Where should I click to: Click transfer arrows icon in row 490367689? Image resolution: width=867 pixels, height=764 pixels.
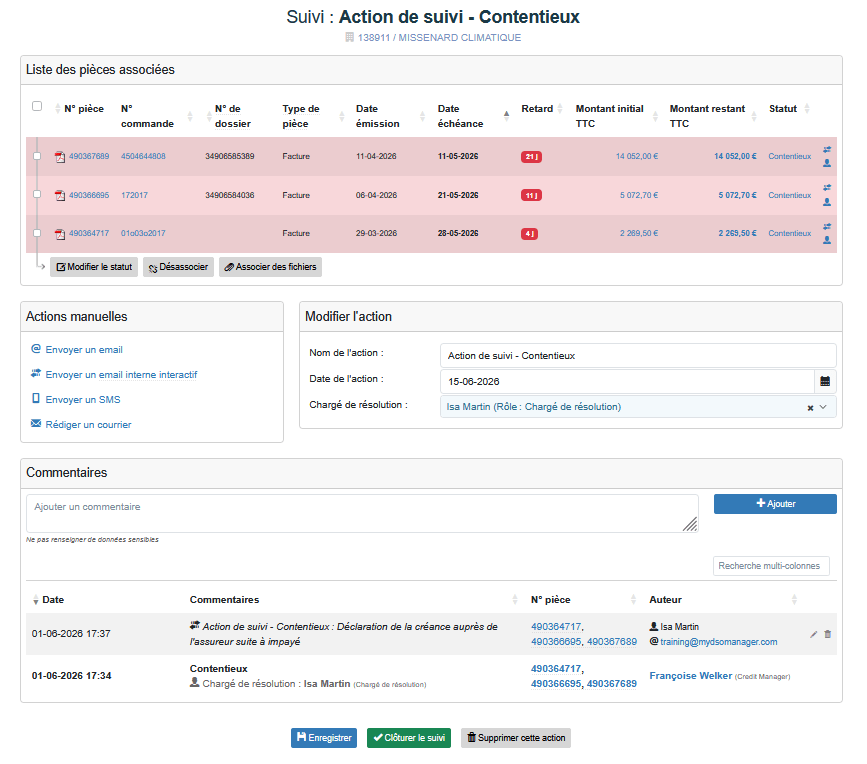tap(827, 149)
